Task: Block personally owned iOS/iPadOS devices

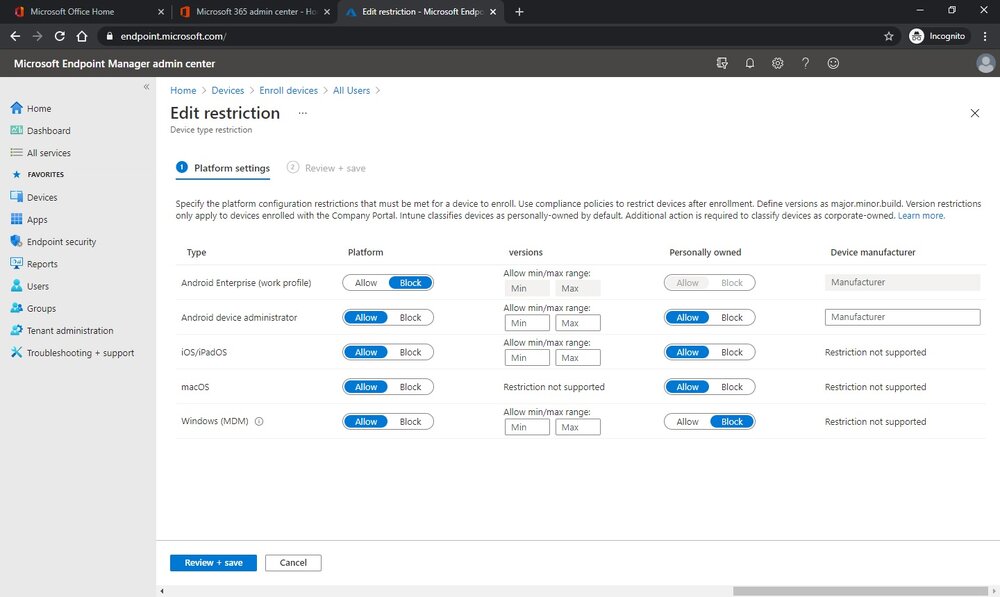Action: tap(732, 352)
